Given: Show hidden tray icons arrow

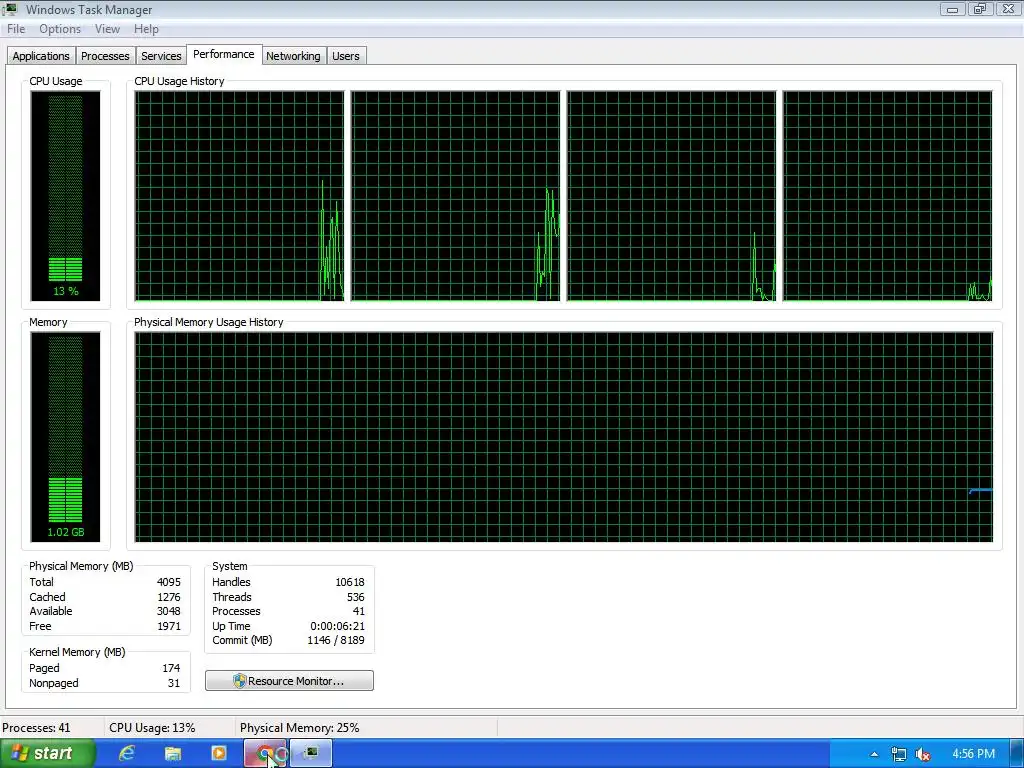Looking at the screenshot, I should coord(874,754).
